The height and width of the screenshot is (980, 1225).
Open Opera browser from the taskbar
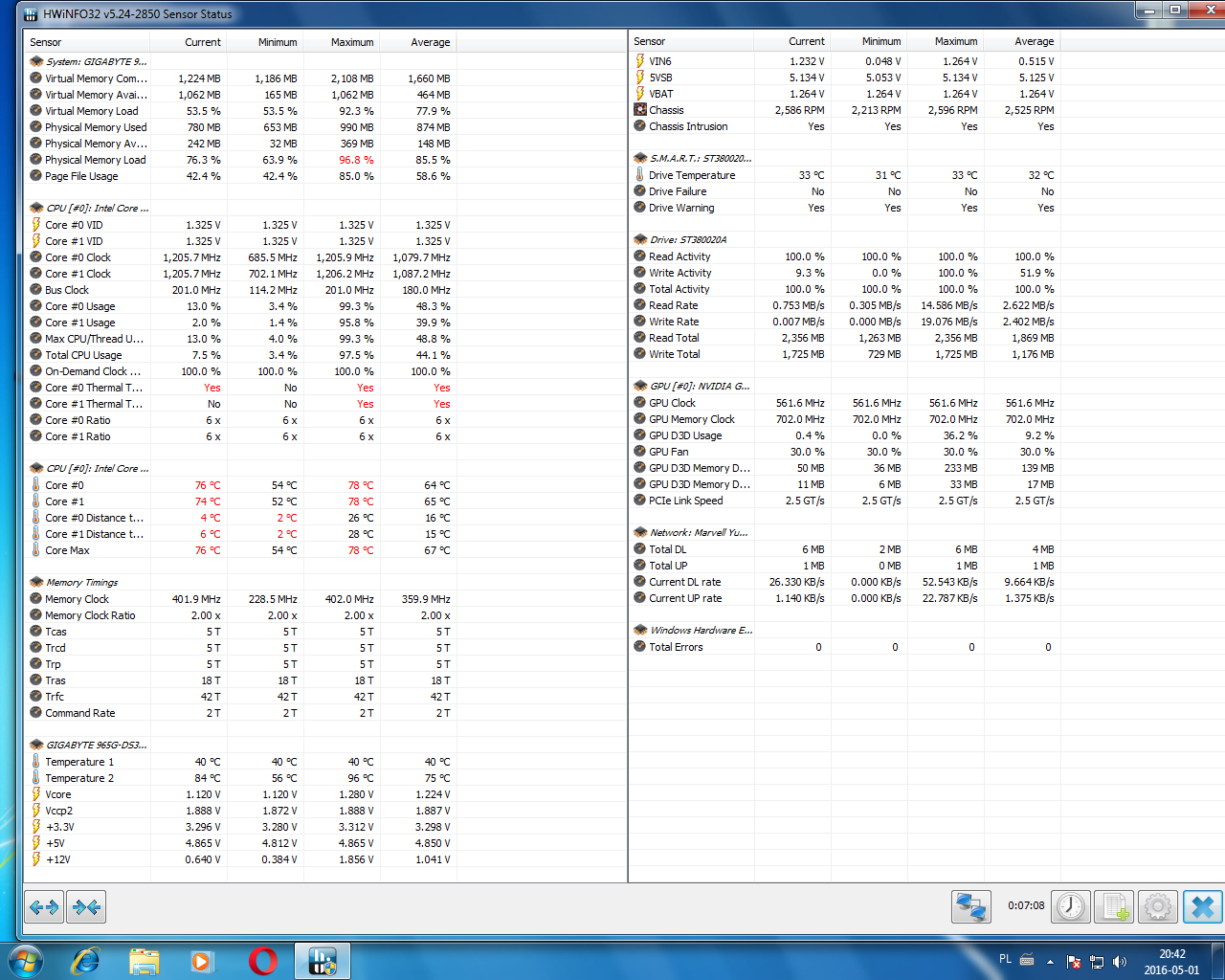[x=262, y=961]
